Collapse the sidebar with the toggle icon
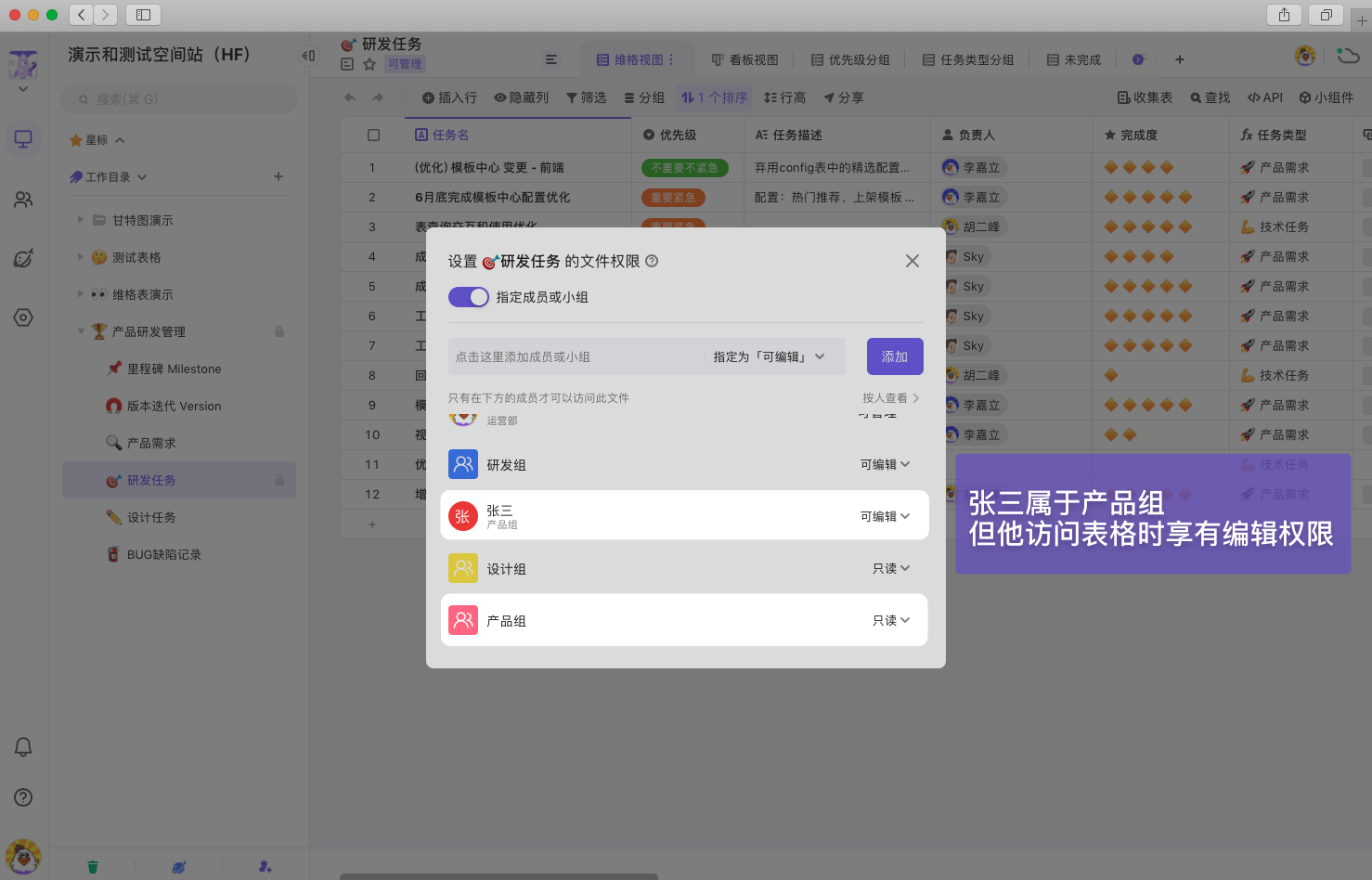Viewport: 1372px width, 880px height. click(x=308, y=56)
